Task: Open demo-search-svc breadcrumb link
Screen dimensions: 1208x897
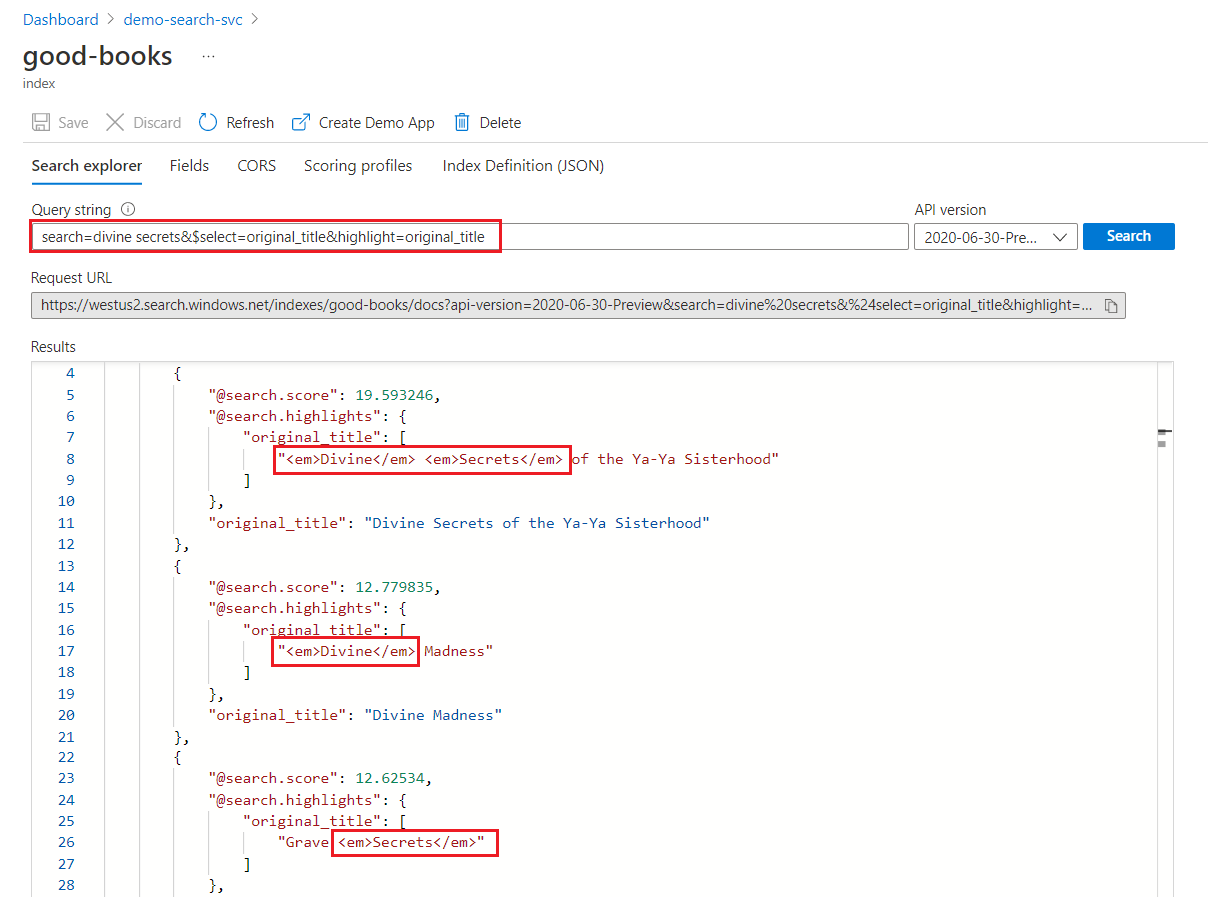Action: tap(183, 20)
